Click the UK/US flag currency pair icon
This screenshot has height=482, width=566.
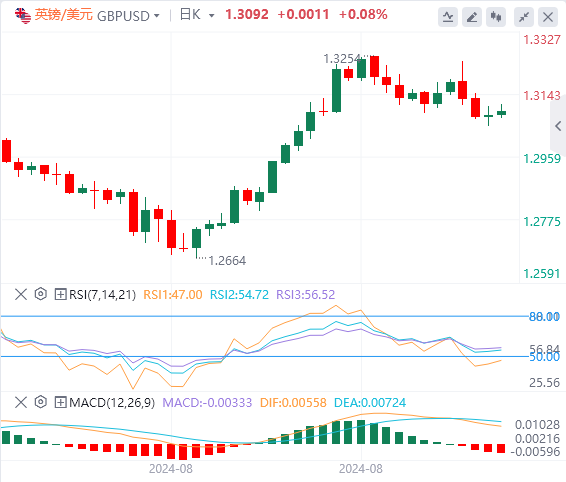[23, 16]
